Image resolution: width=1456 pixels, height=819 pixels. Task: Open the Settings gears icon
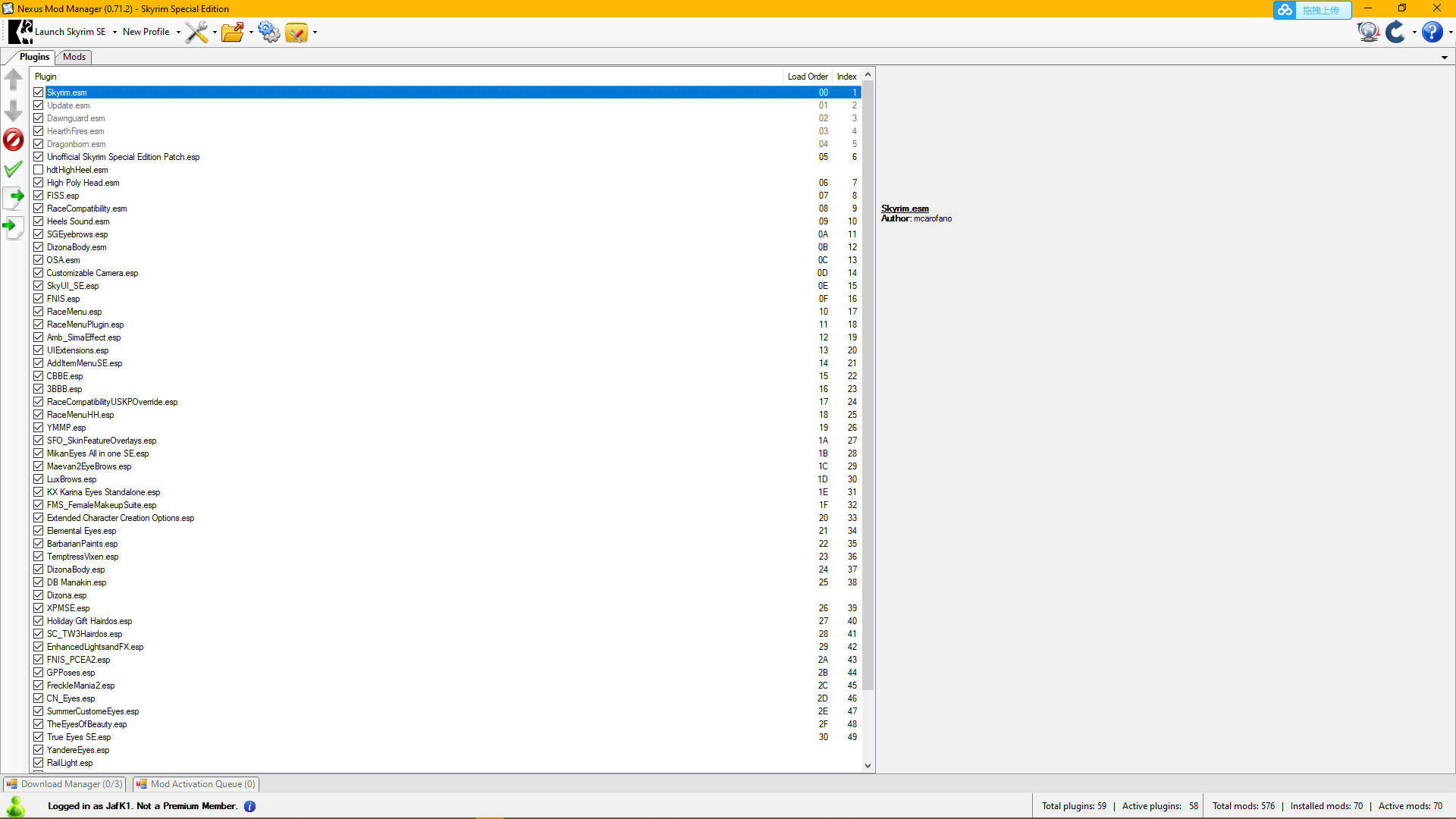coord(268,32)
